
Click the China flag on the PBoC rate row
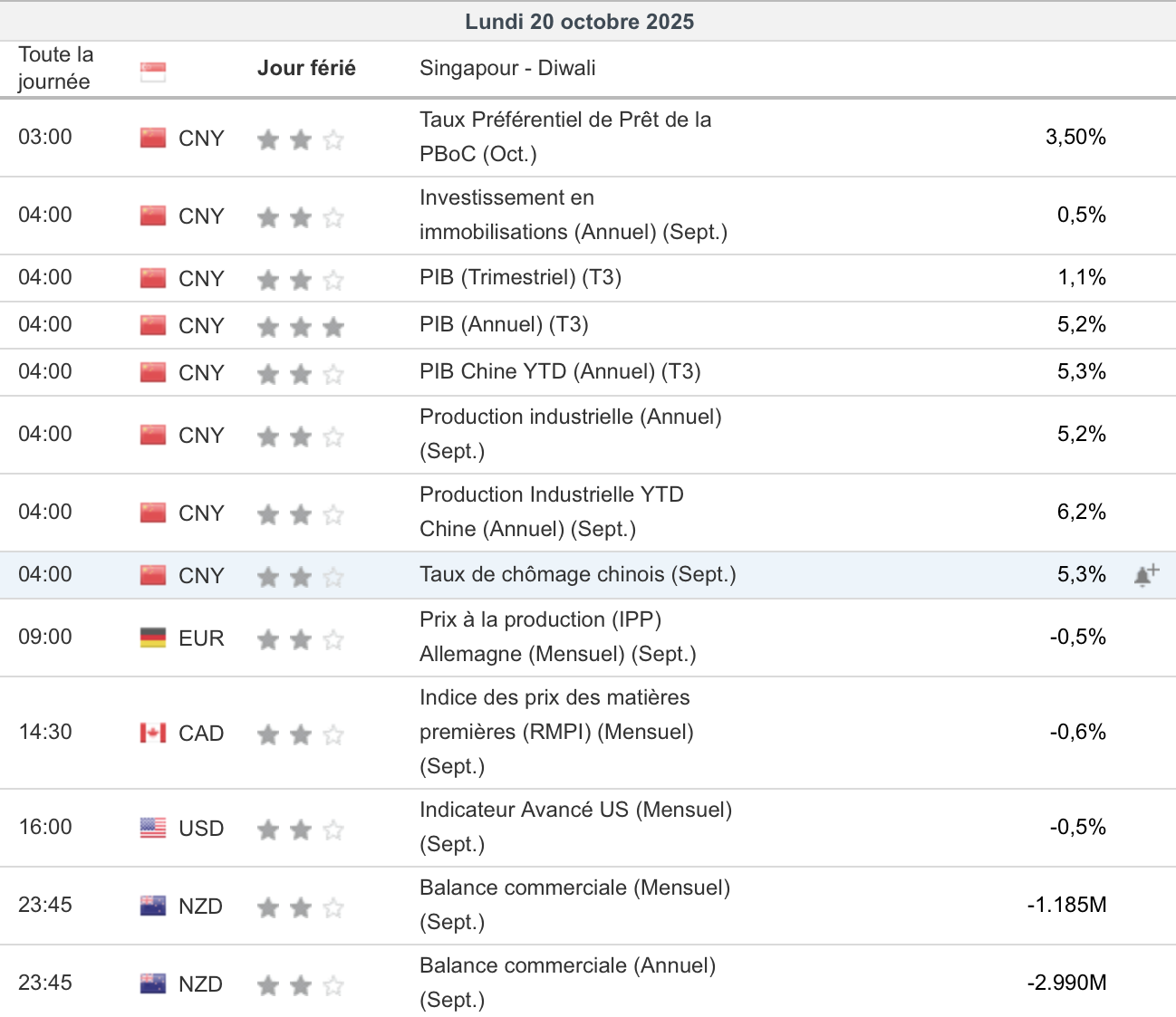pyautogui.click(x=153, y=138)
